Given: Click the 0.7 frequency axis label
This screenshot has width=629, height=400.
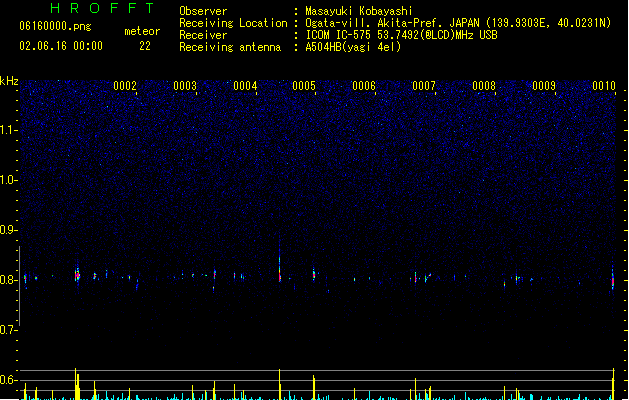Looking at the screenshot, I should coord(8,330).
